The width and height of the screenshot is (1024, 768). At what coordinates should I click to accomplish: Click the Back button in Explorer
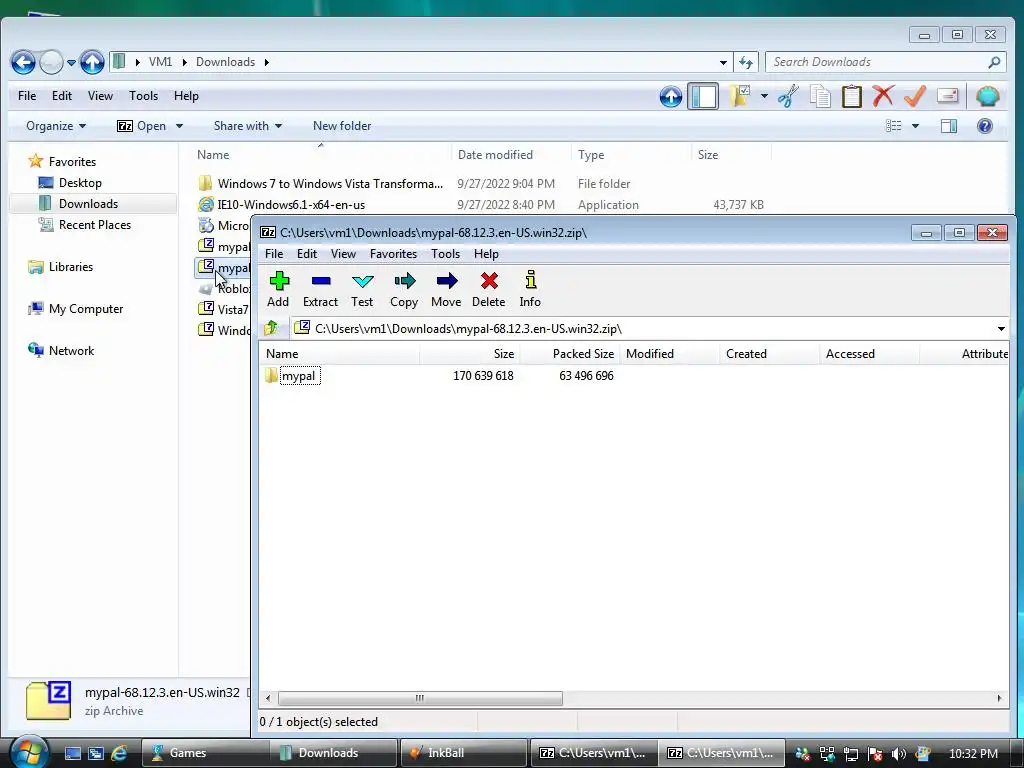24,63
